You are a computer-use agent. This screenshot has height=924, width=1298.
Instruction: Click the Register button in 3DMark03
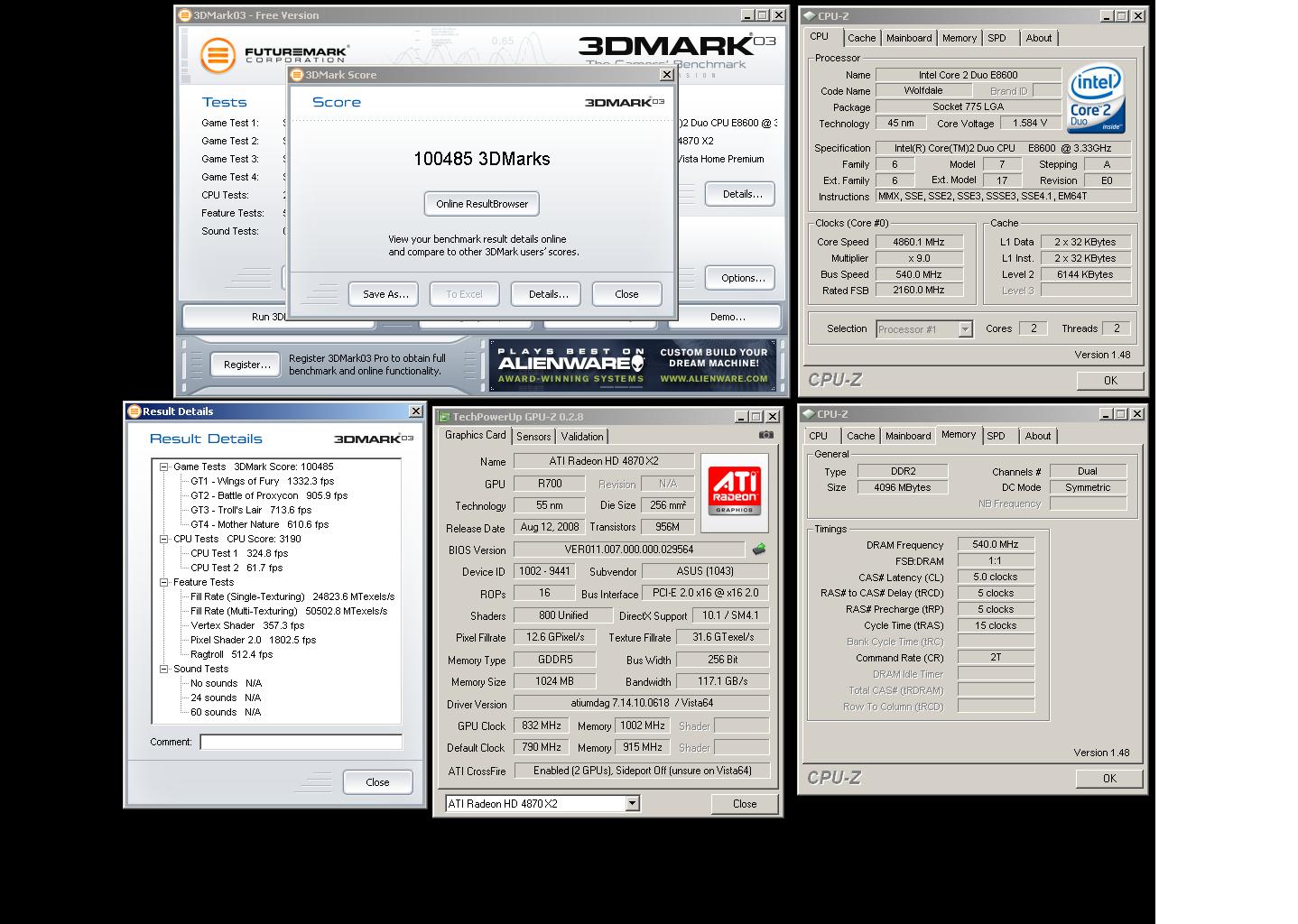pos(246,365)
